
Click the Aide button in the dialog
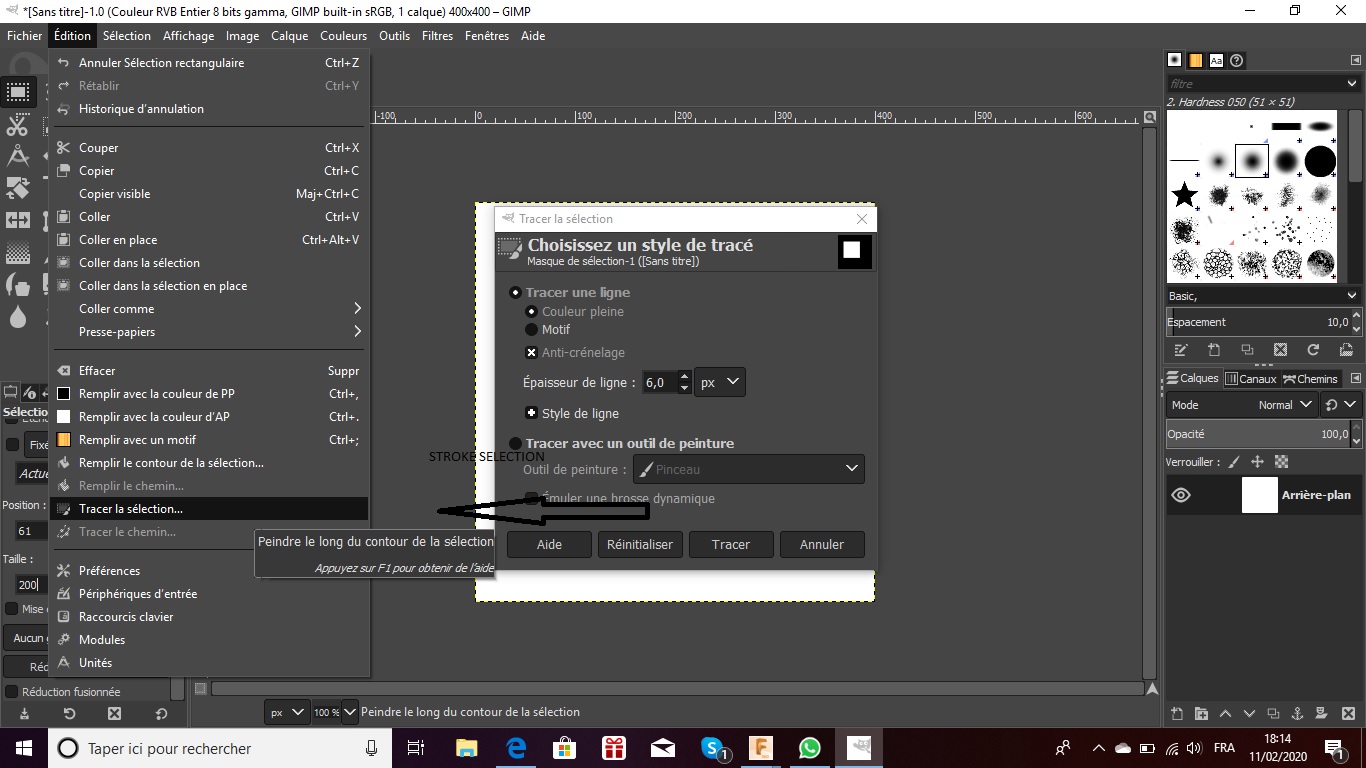tap(549, 544)
